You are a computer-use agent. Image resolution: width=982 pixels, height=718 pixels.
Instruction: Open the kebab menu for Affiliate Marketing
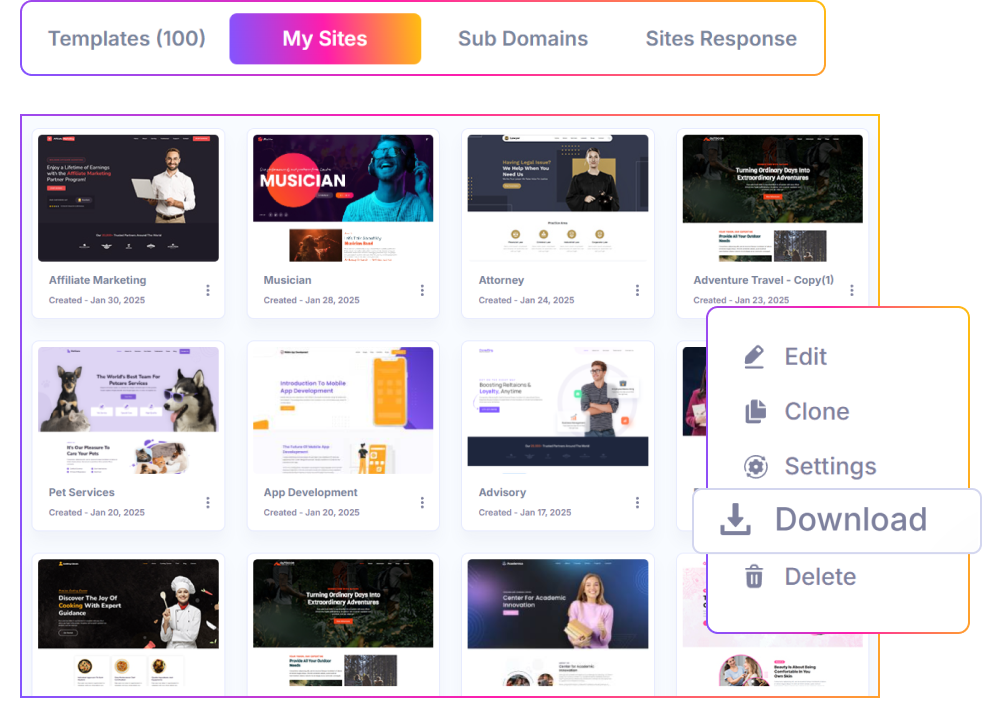pyautogui.click(x=208, y=290)
